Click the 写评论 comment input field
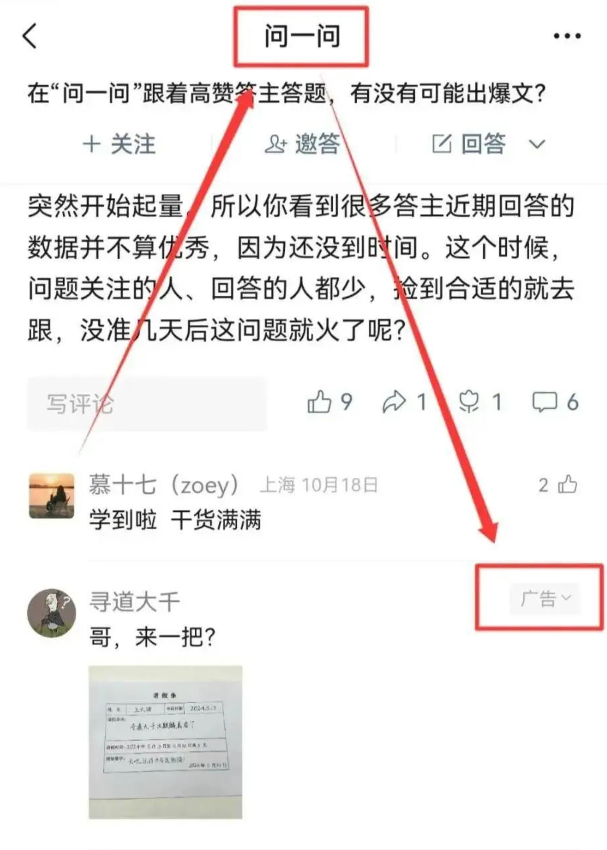Screen dimensions: 607x850 (147, 404)
